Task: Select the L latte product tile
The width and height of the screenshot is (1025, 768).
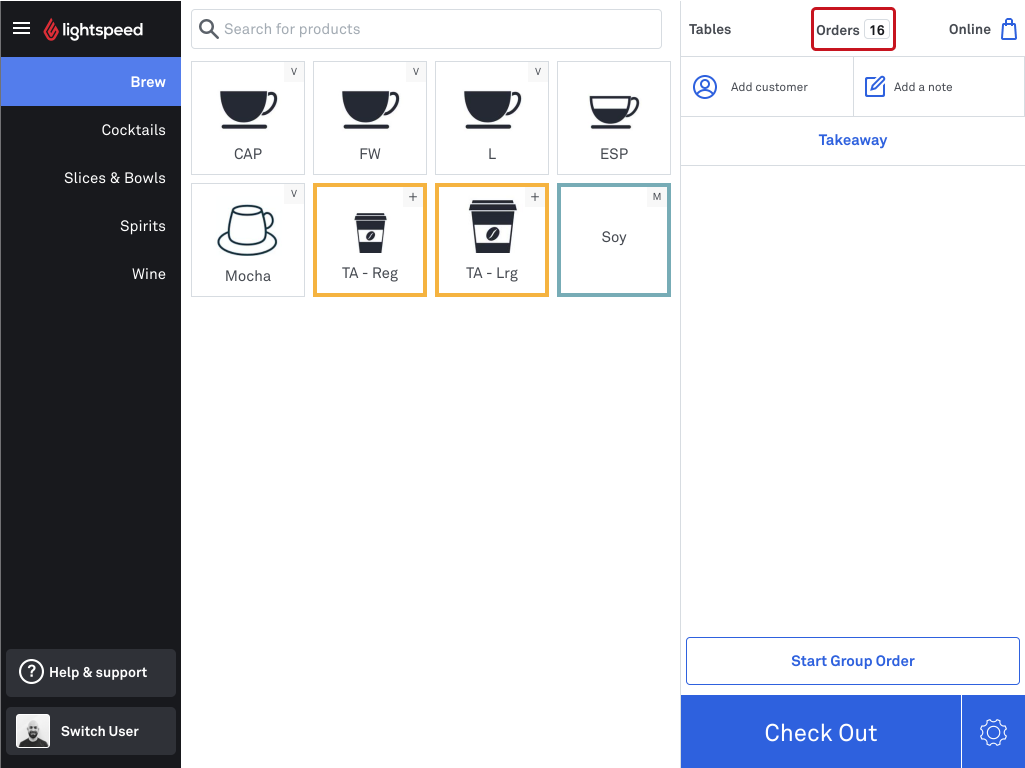Action: [492, 118]
